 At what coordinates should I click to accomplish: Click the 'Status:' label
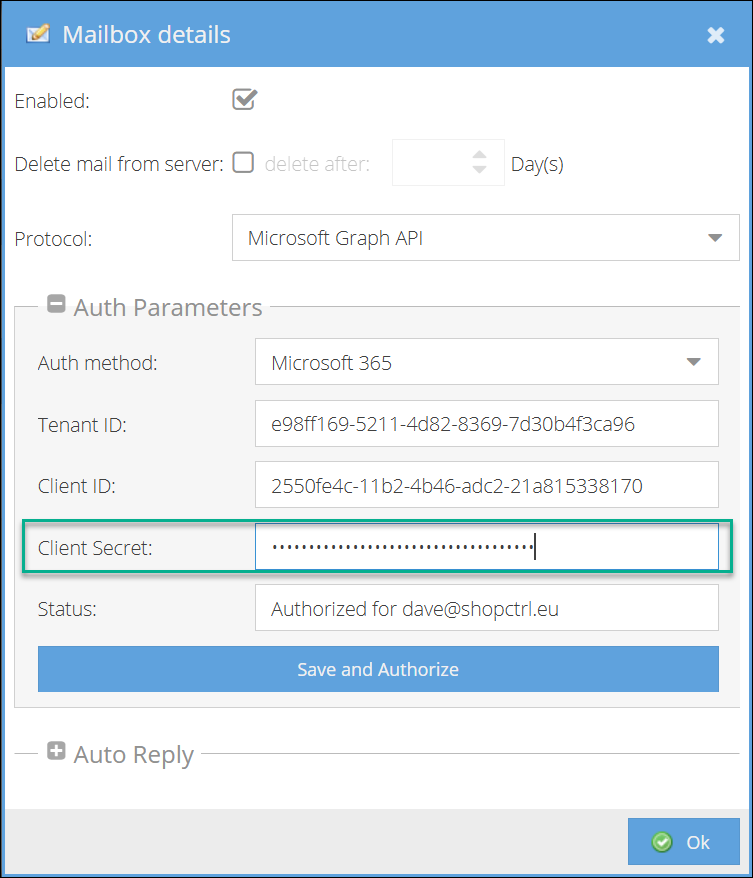point(67,609)
